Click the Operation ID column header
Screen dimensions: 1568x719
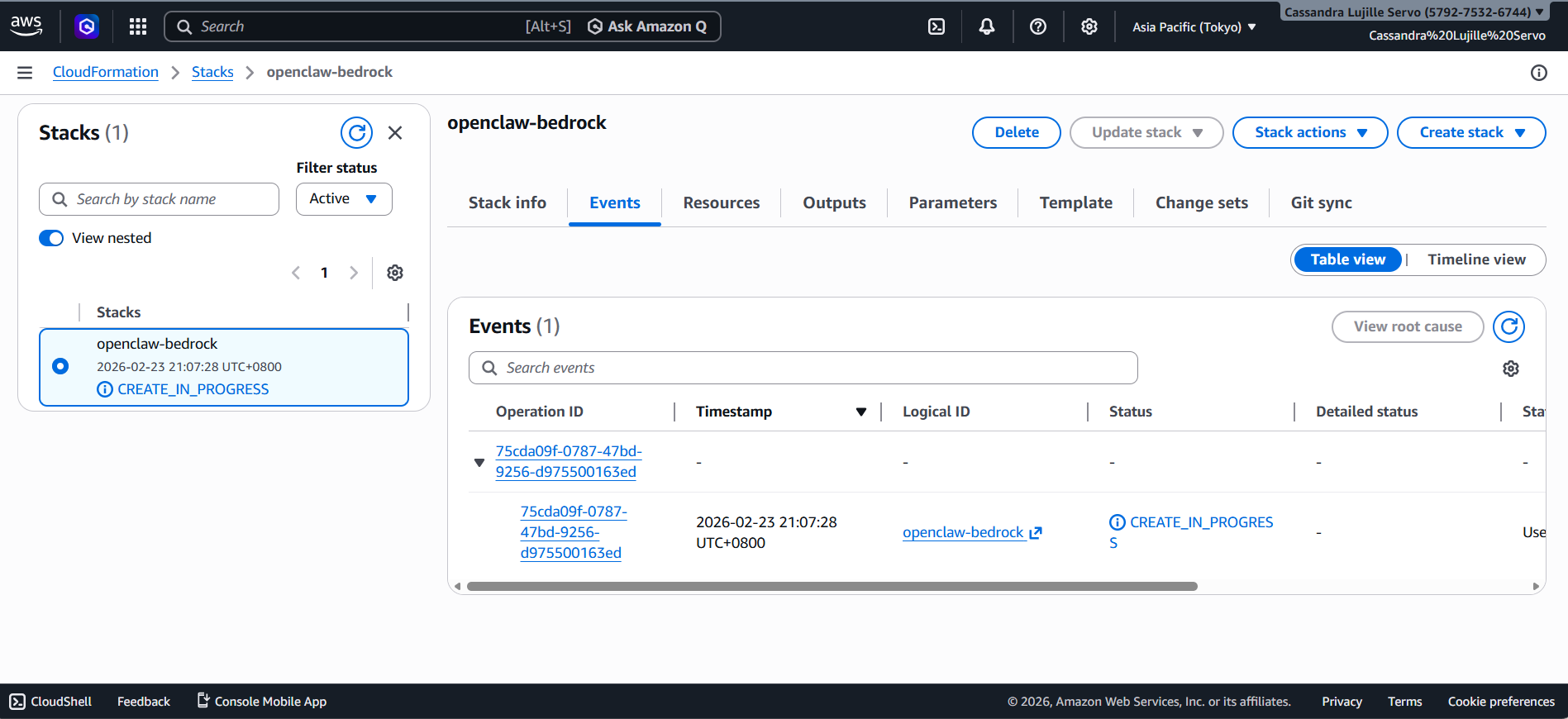click(x=540, y=412)
